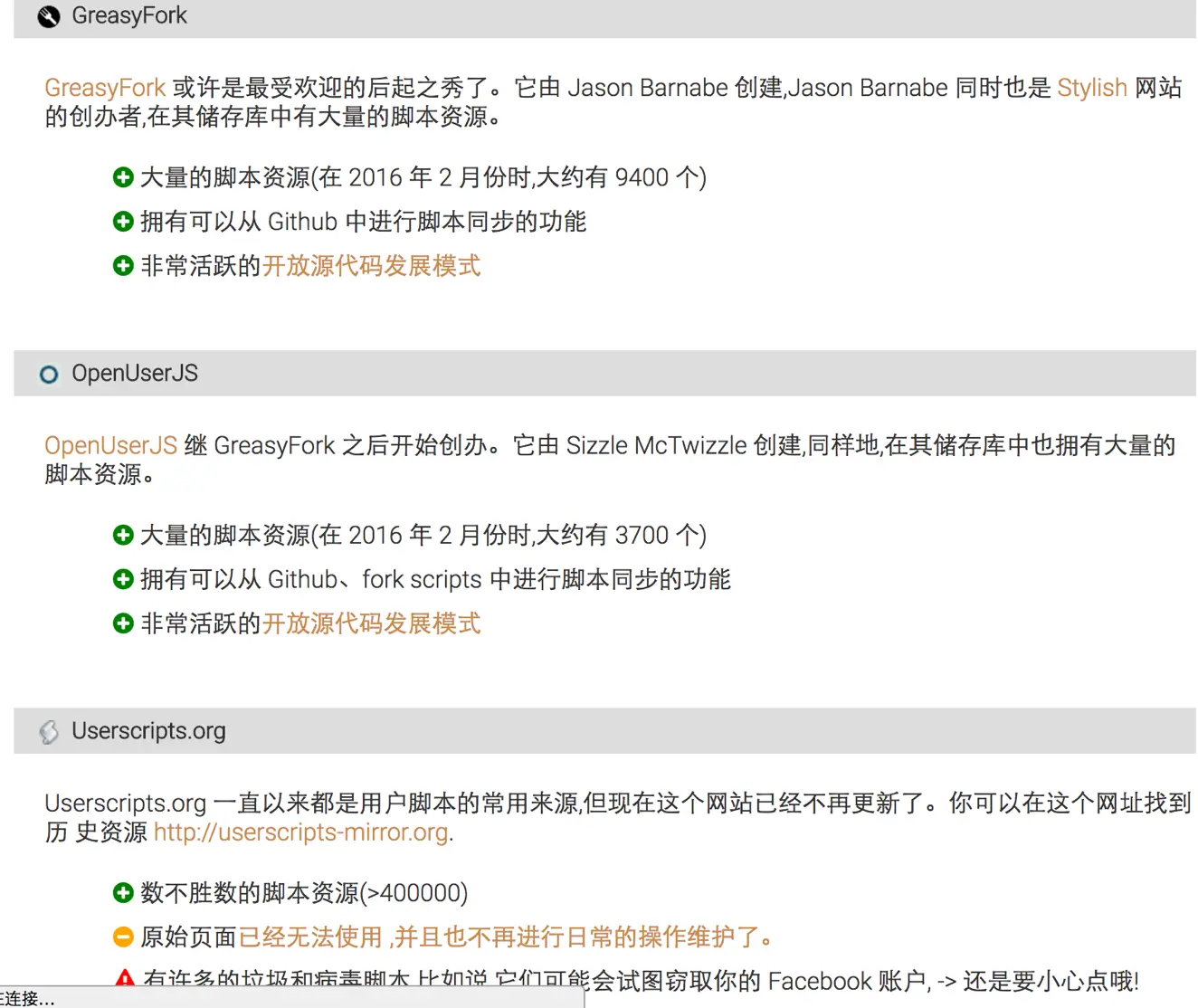Screen dimensions: 1198x1008
Task: Click the Userscripts.org header logo icon
Action: pos(49,732)
